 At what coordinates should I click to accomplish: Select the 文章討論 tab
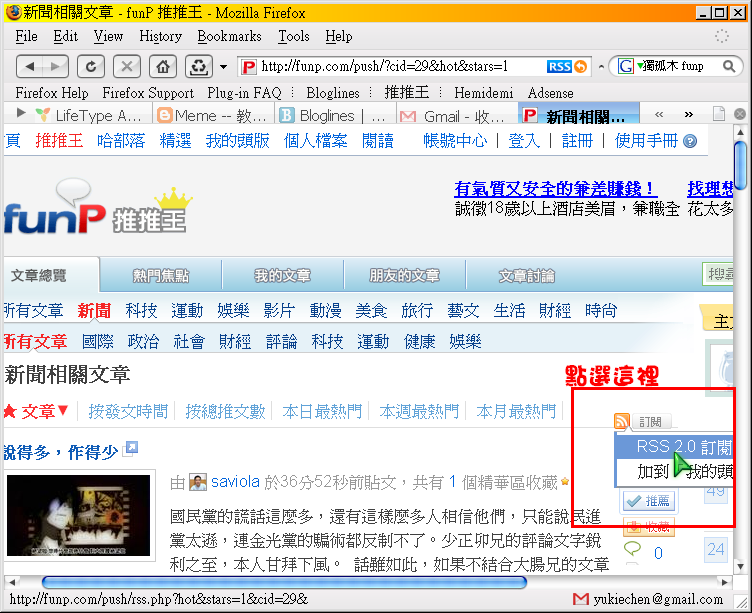527,276
